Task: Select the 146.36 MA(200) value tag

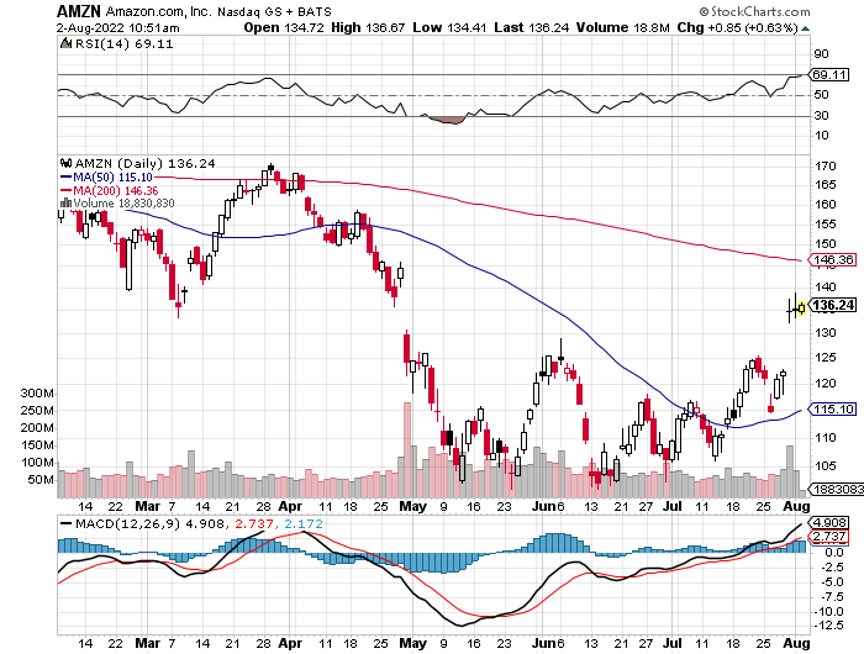Action: [x=832, y=260]
